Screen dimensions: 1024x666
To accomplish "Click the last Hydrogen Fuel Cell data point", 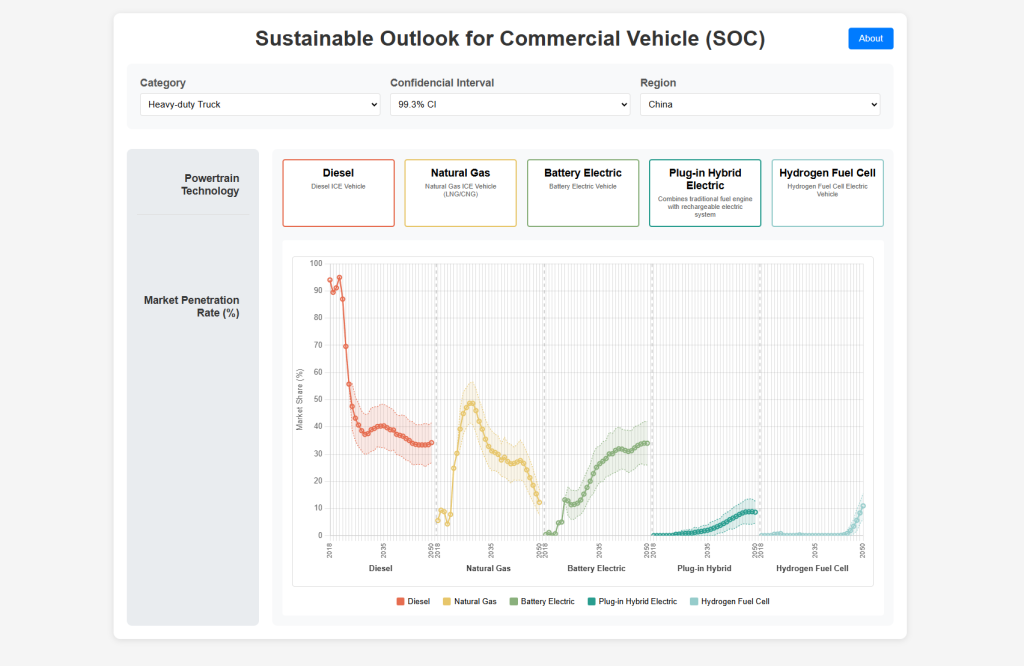I will [863, 506].
